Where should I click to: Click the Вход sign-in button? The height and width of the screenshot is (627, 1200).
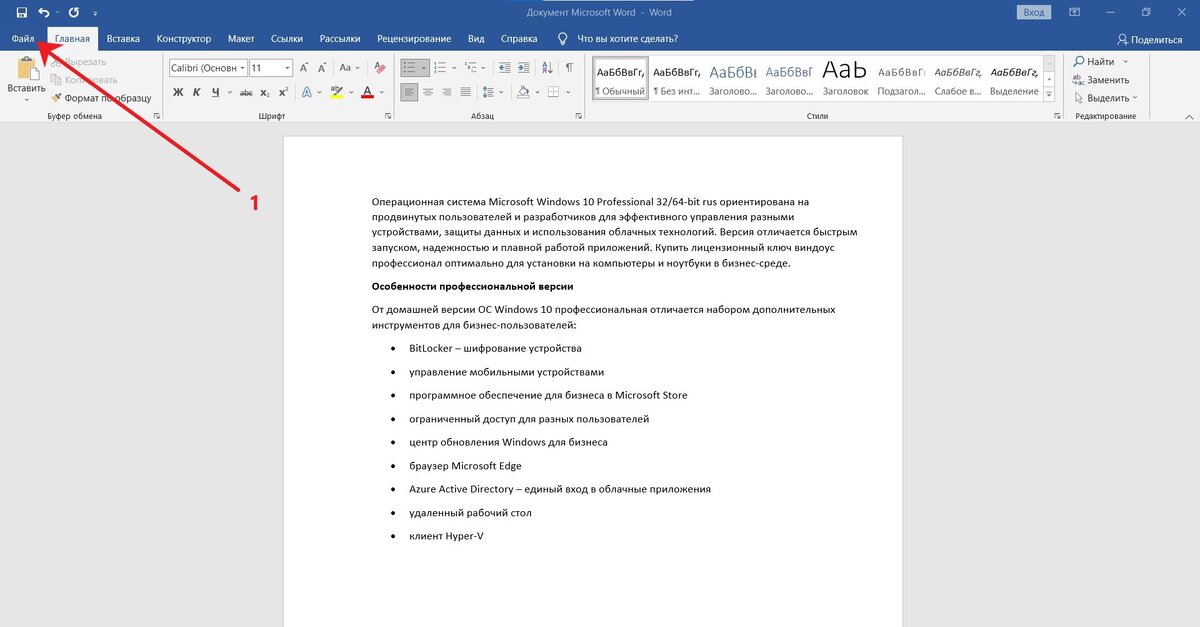(x=1033, y=12)
